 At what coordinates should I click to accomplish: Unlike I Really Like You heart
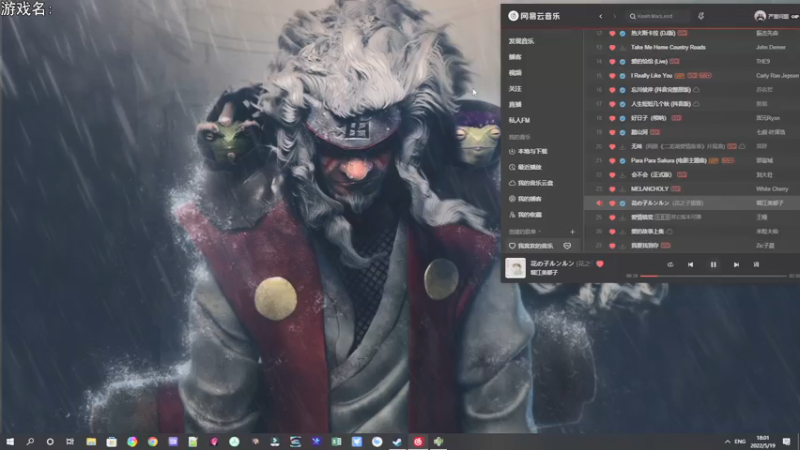pos(612,76)
